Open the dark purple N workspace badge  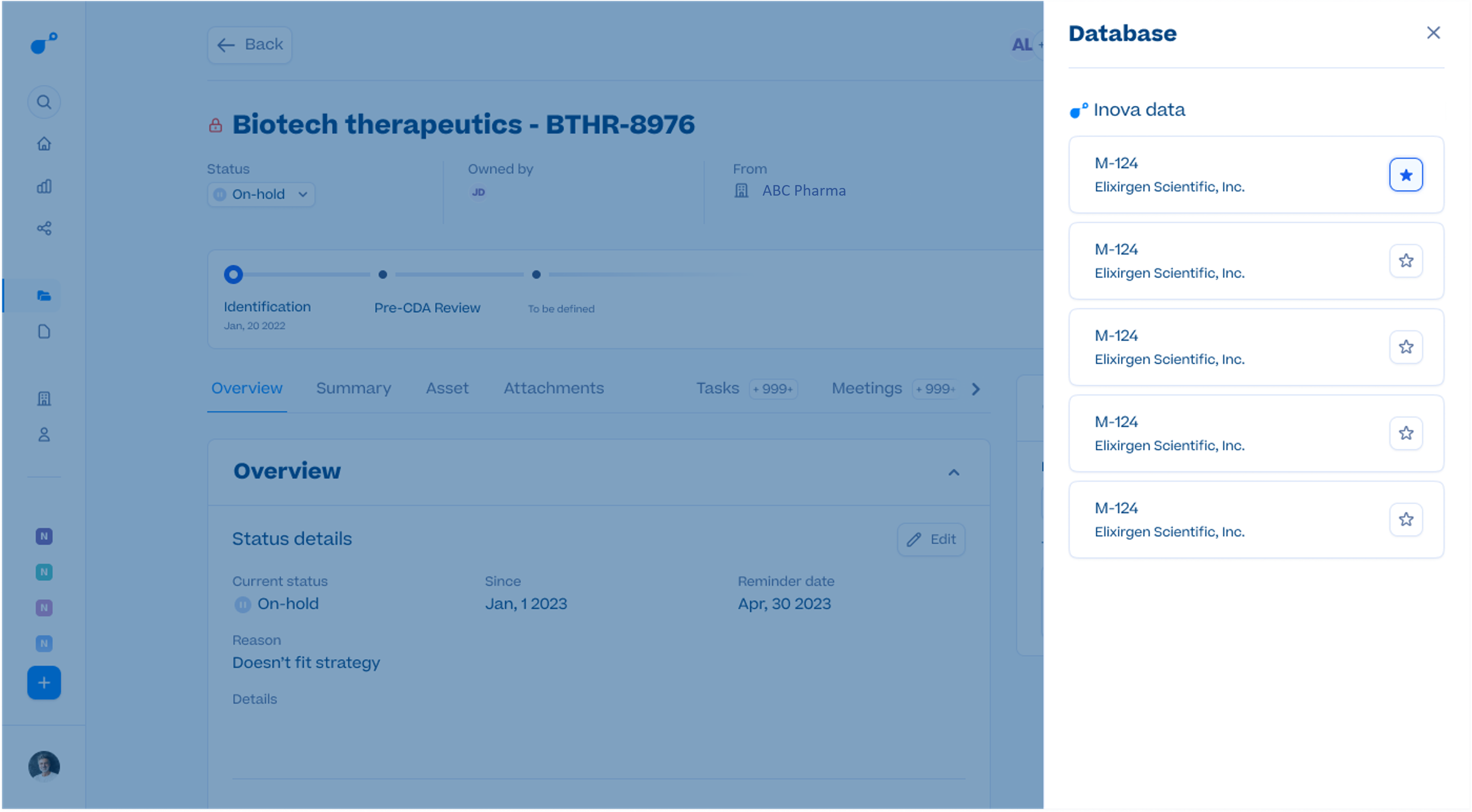click(x=44, y=536)
